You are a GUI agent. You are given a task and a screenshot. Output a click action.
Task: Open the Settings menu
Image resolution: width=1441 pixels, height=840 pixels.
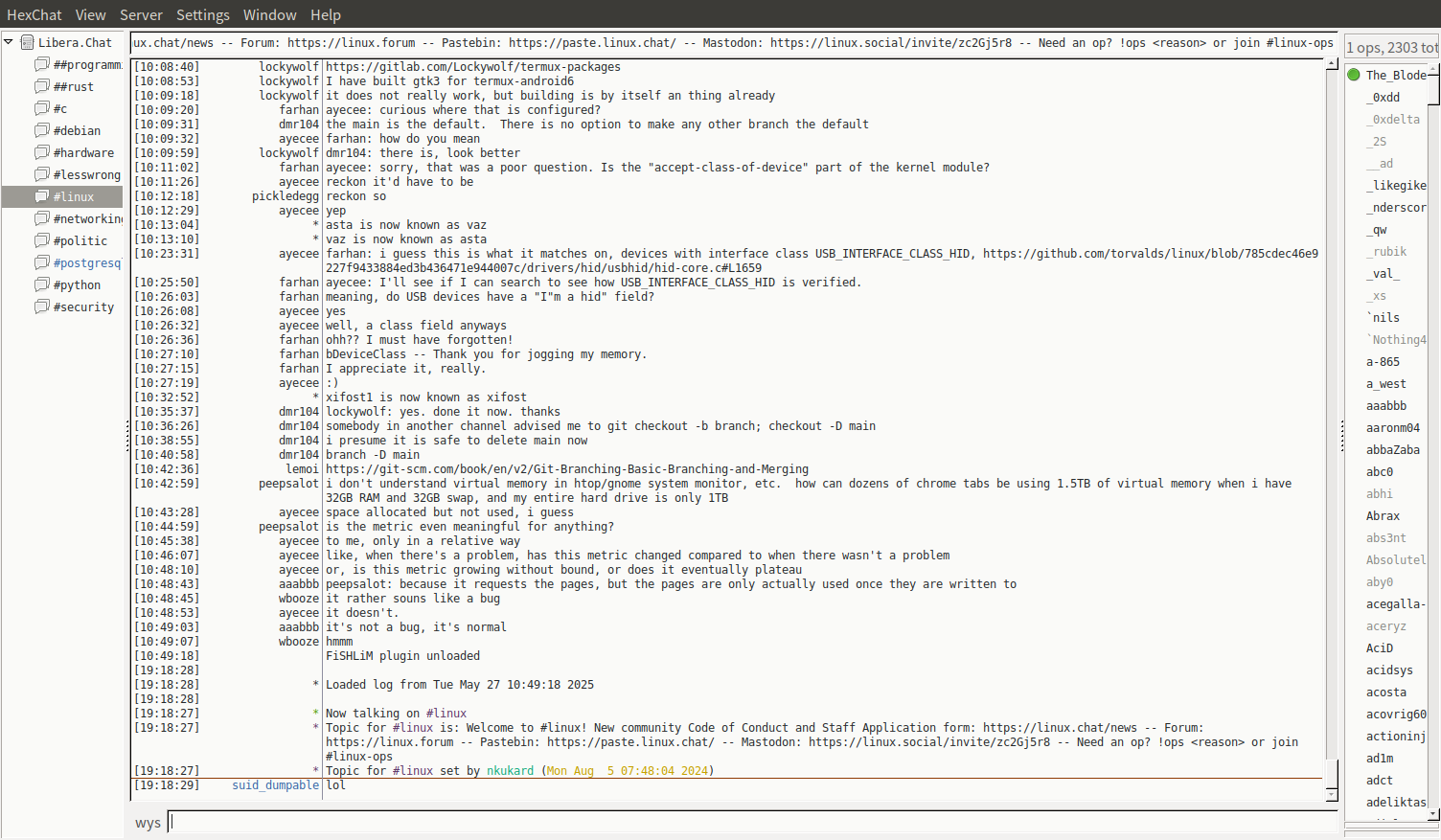(202, 14)
